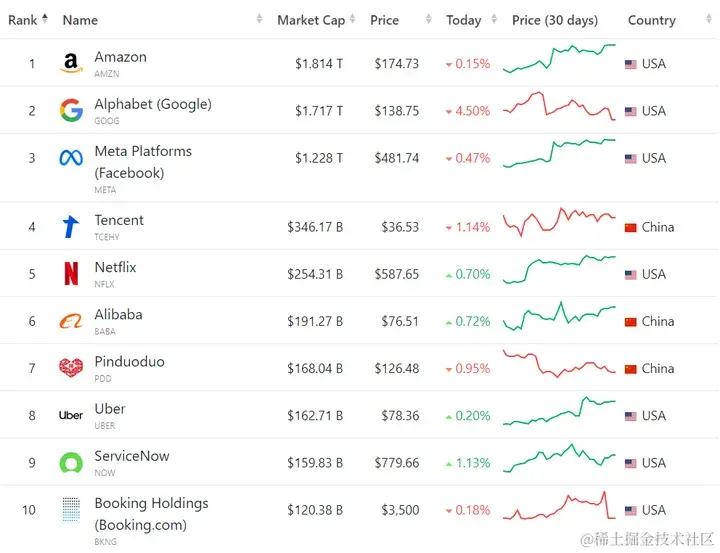Click the Meta Platforms logo icon

(70, 158)
